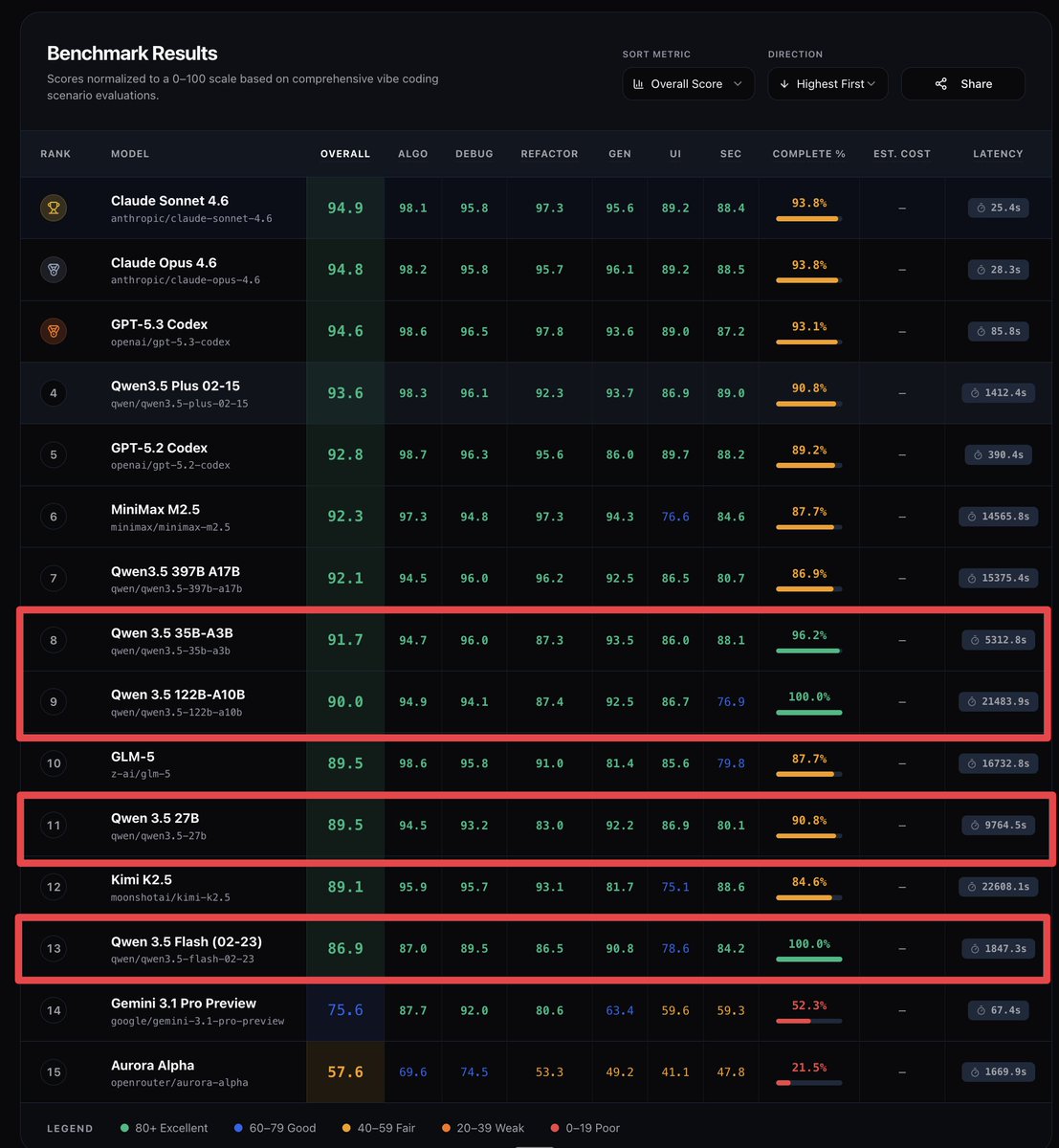Click the Benchmark Results heading
The image size is (1059, 1148).
pos(132,54)
